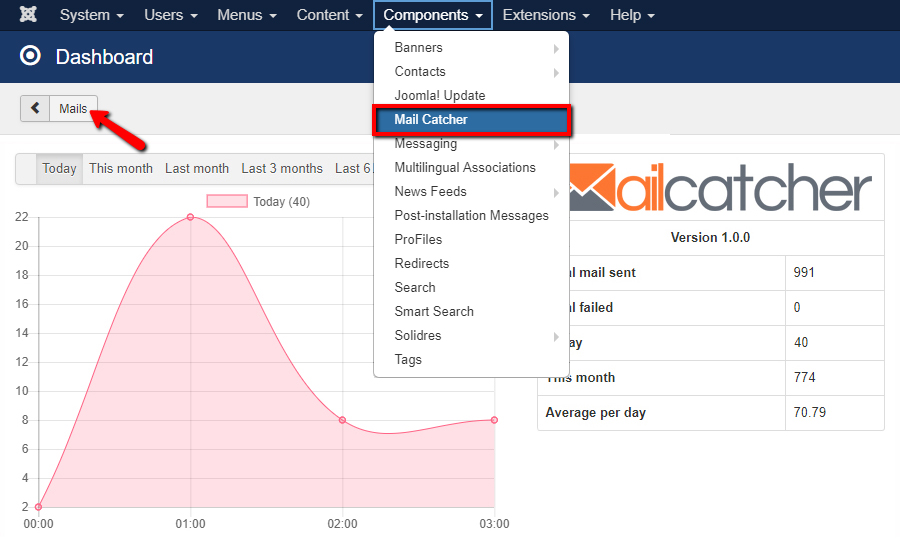Image resolution: width=900 pixels, height=540 pixels.
Task: Click the Joomla logo icon
Action: tap(29, 15)
